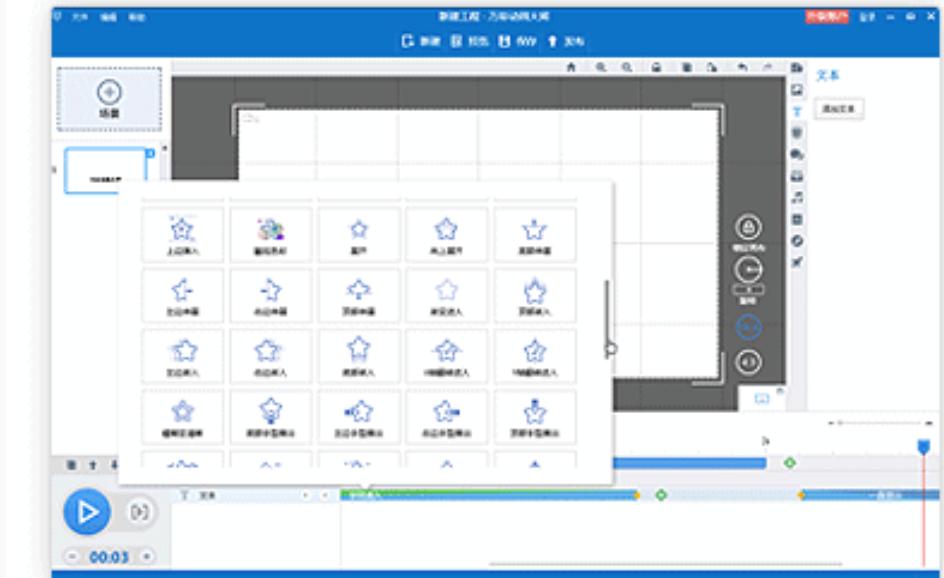944x578 pixels.
Task: Open the shapes panel under the Text tool
Action: click(797, 132)
